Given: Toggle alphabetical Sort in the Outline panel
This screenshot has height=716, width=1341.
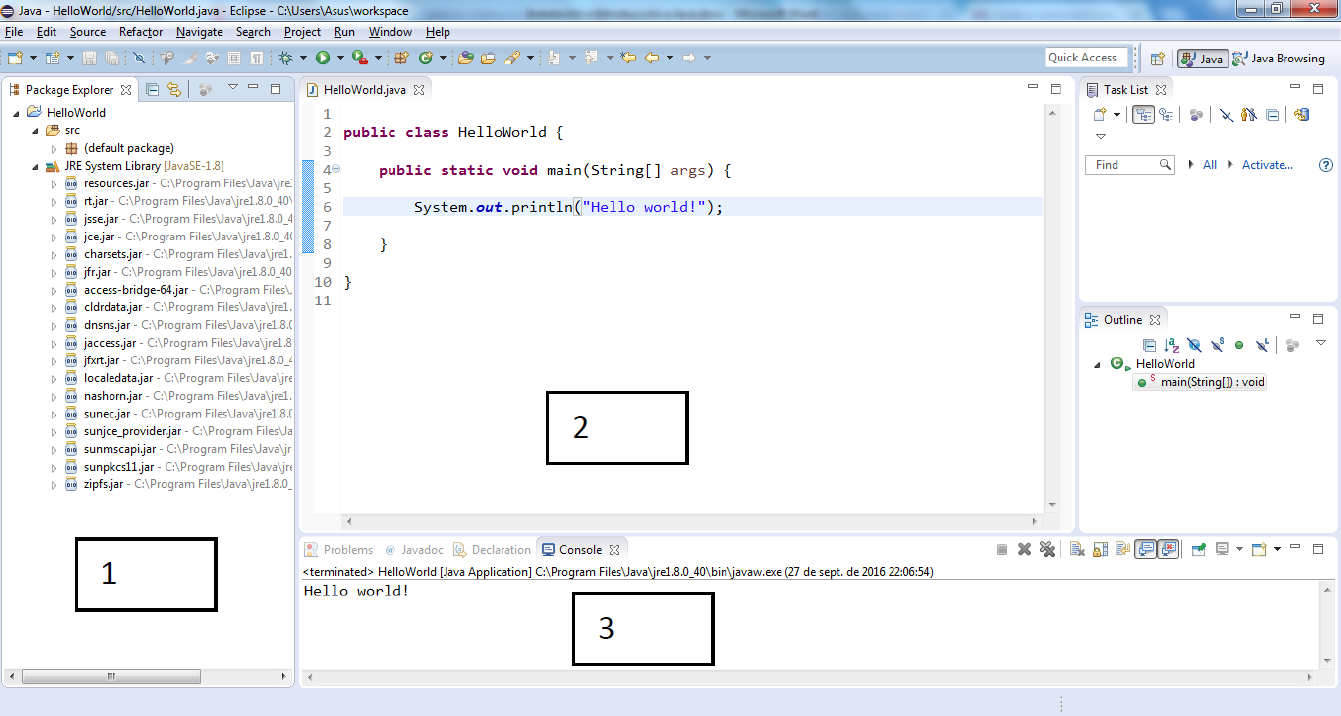Looking at the screenshot, I should click(x=1172, y=345).
